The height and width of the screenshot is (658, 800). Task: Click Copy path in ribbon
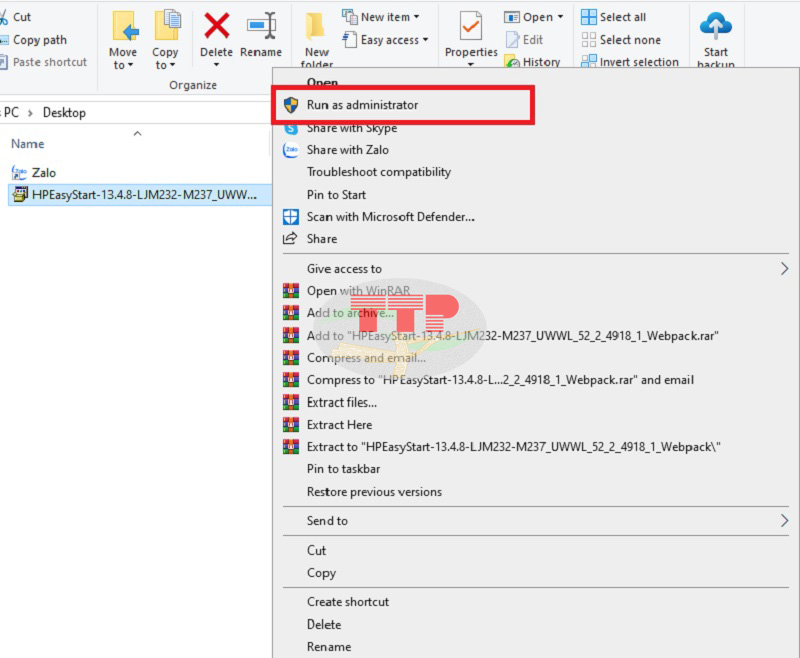34,39
